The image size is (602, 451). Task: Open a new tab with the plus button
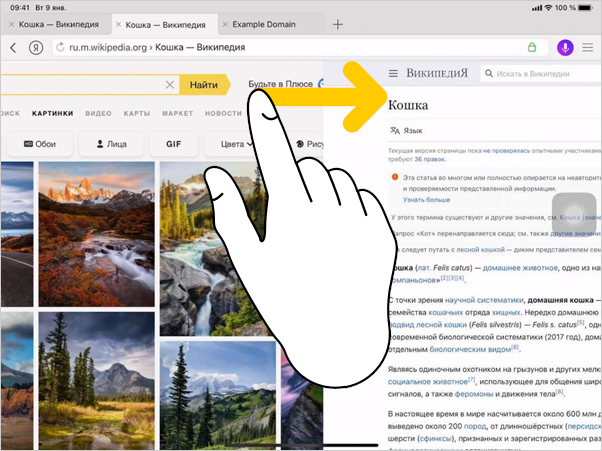(337, 23)
